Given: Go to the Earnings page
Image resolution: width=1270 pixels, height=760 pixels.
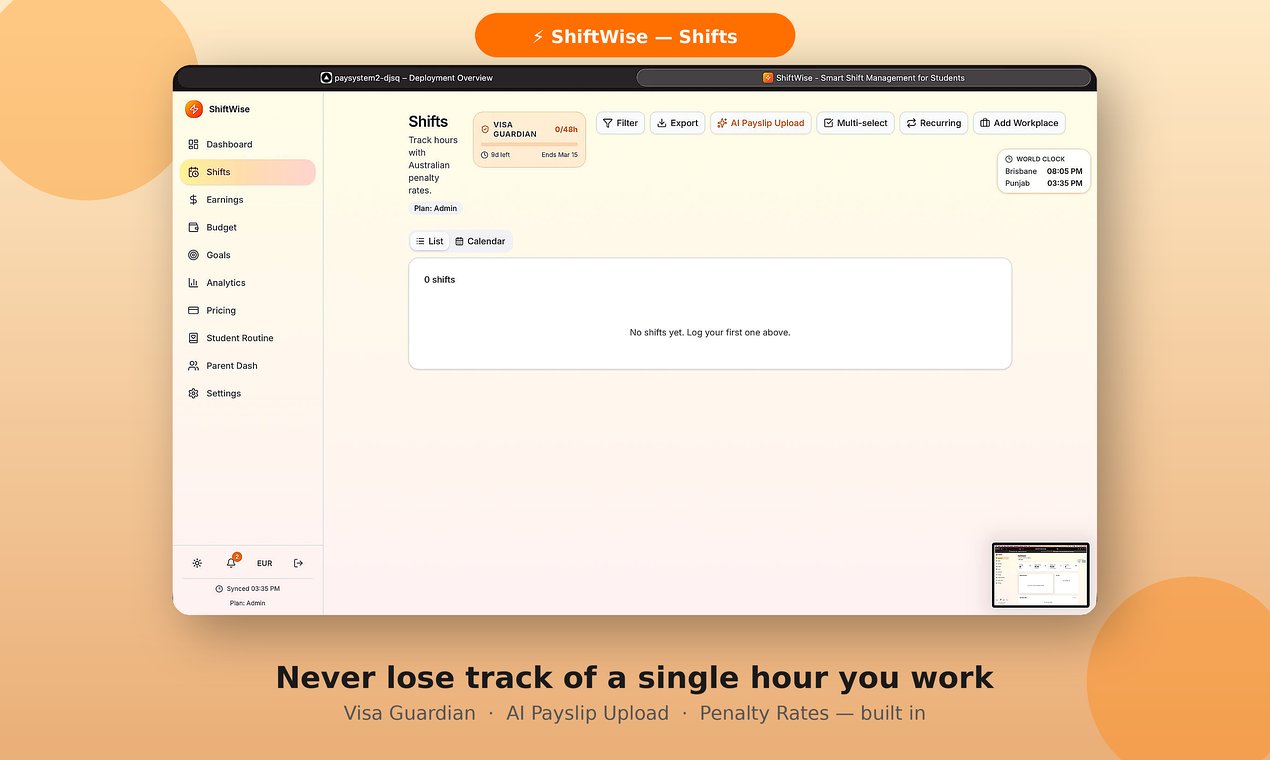Looking at the screenshot, I should [248, 200].
